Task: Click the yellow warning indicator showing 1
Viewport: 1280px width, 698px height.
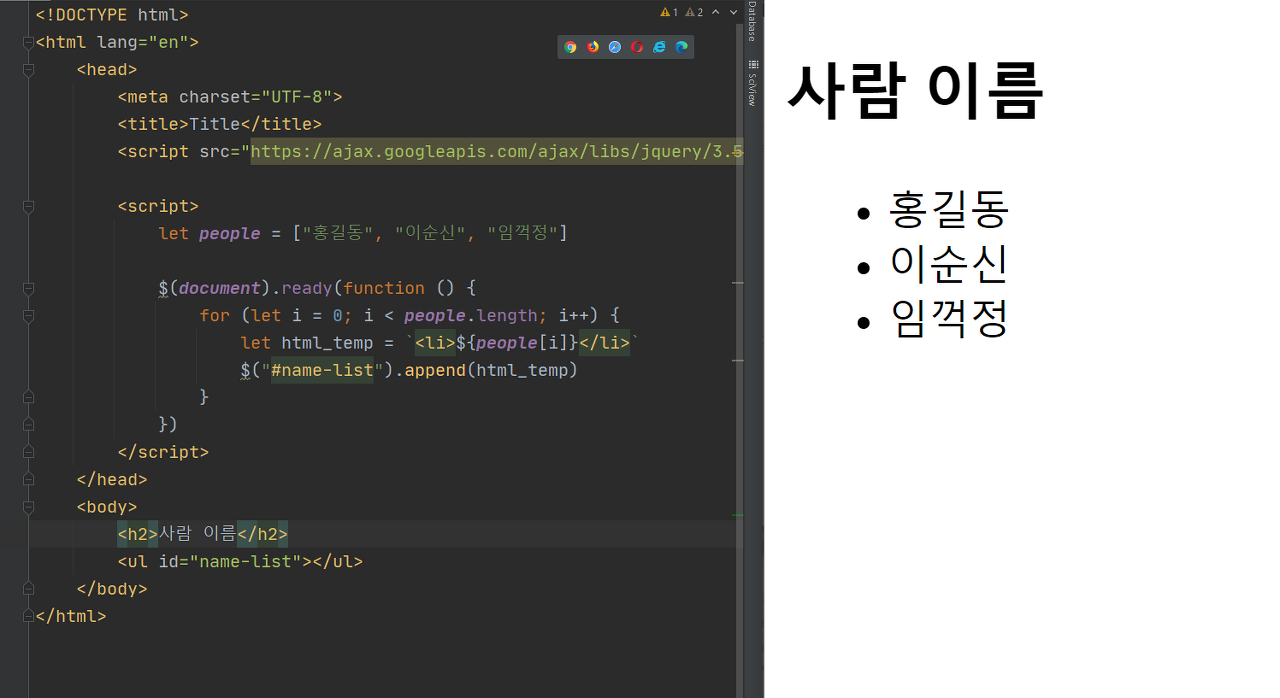Action: pyautogui.click(x=669, y=12)
